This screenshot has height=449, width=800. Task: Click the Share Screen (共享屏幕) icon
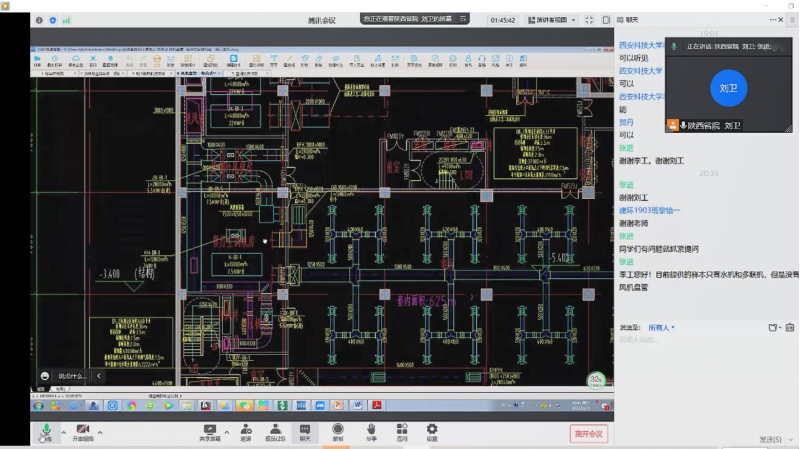(211, 431)
